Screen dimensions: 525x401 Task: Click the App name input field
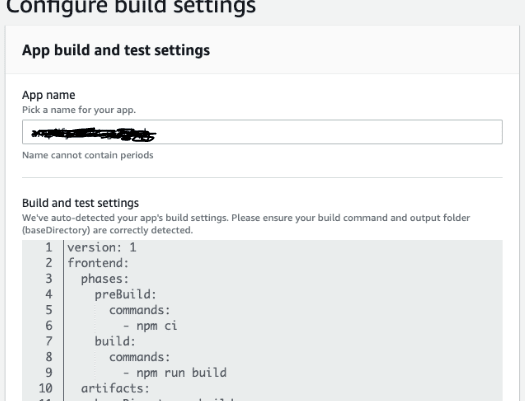(262, 132)
